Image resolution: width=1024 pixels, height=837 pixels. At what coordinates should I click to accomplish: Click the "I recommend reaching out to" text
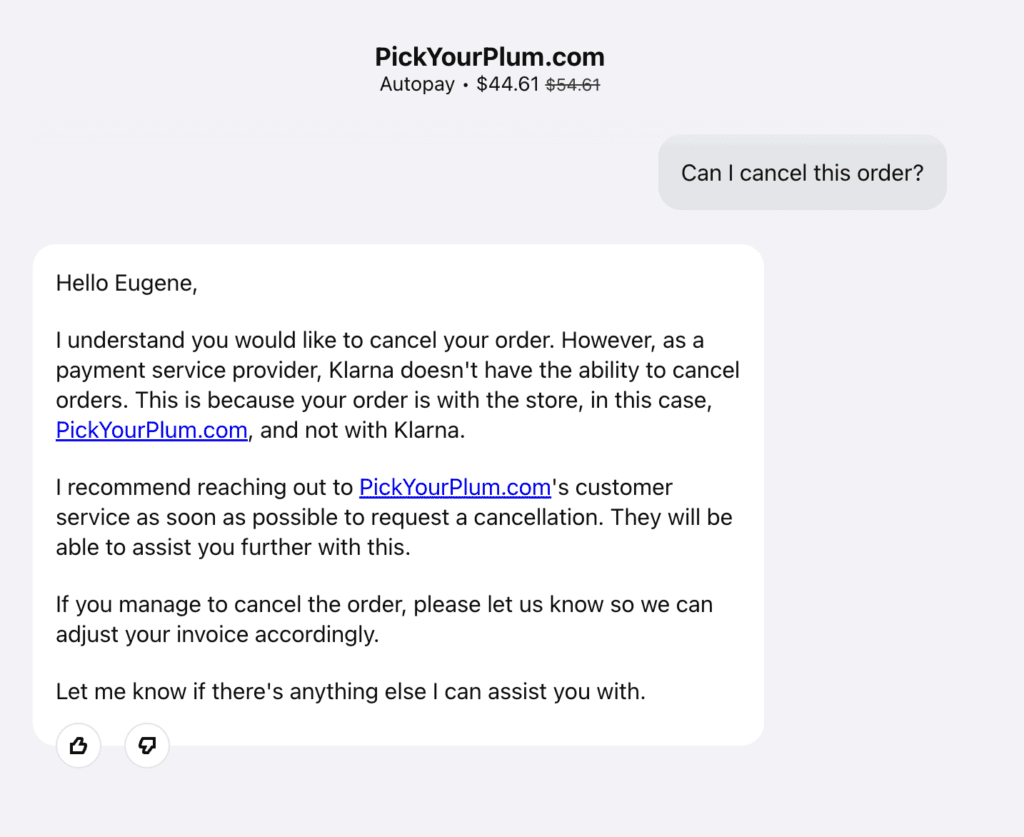pos(205,488)
